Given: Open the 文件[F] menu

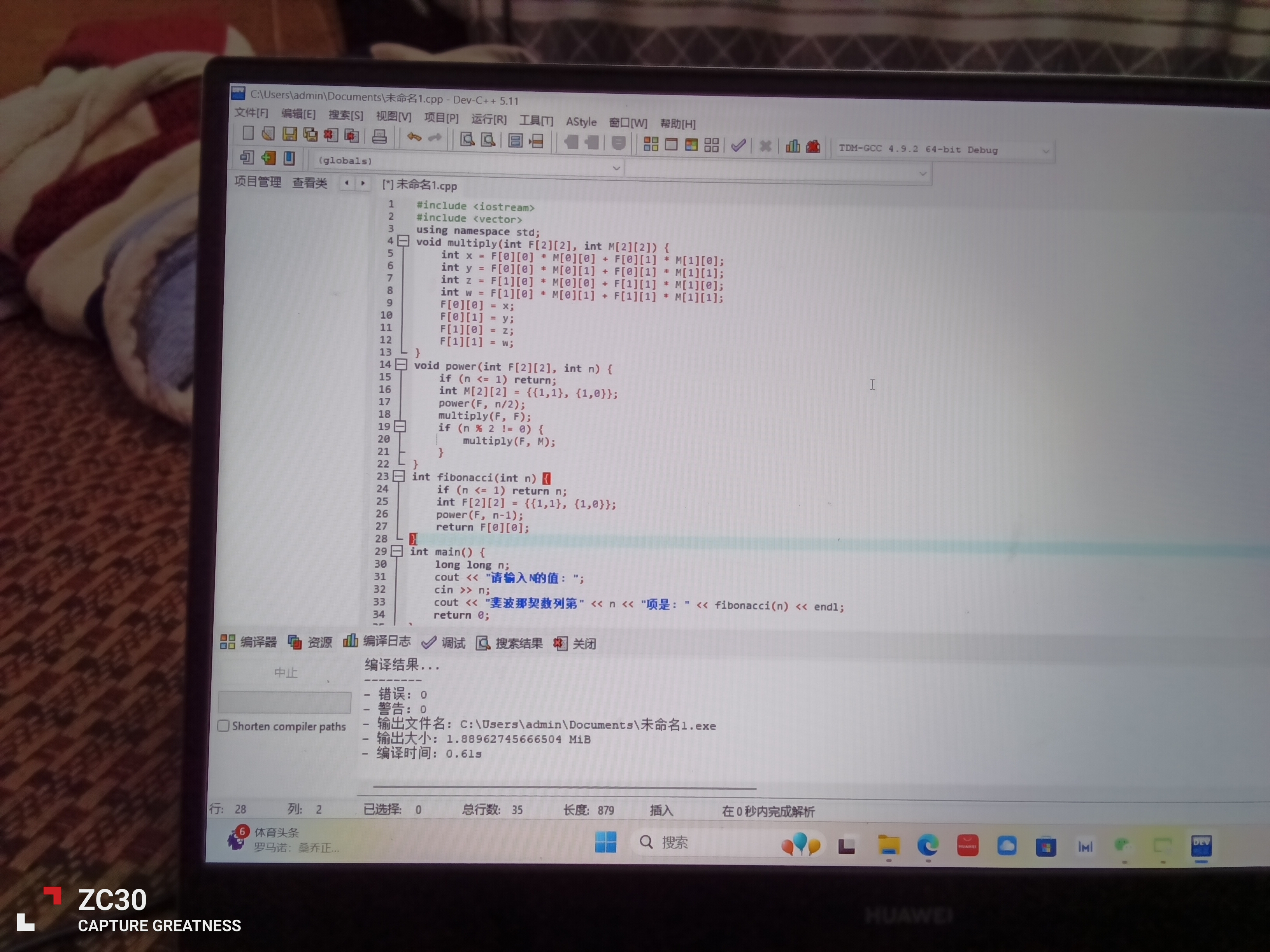Looking at the screenshot, I should click(251, 113).
